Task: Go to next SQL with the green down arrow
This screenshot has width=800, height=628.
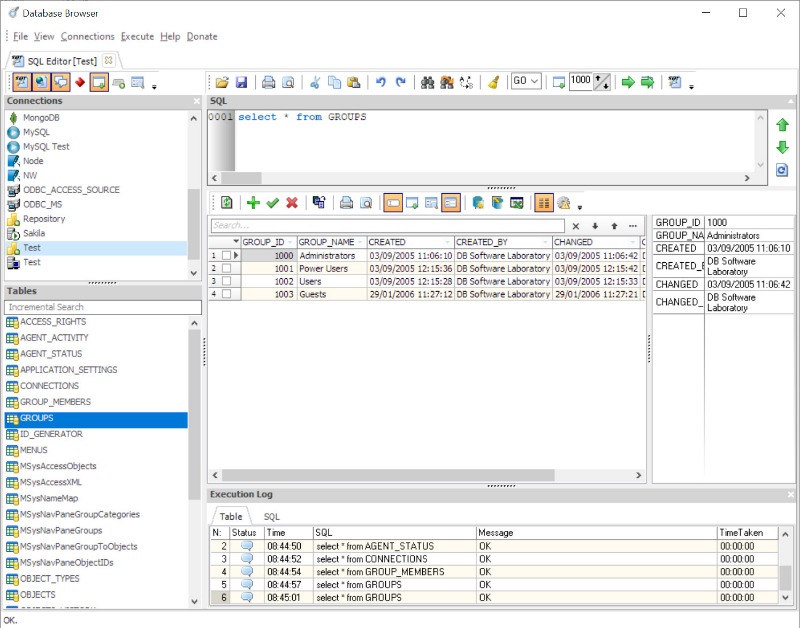Action: [x=782, y=147]
